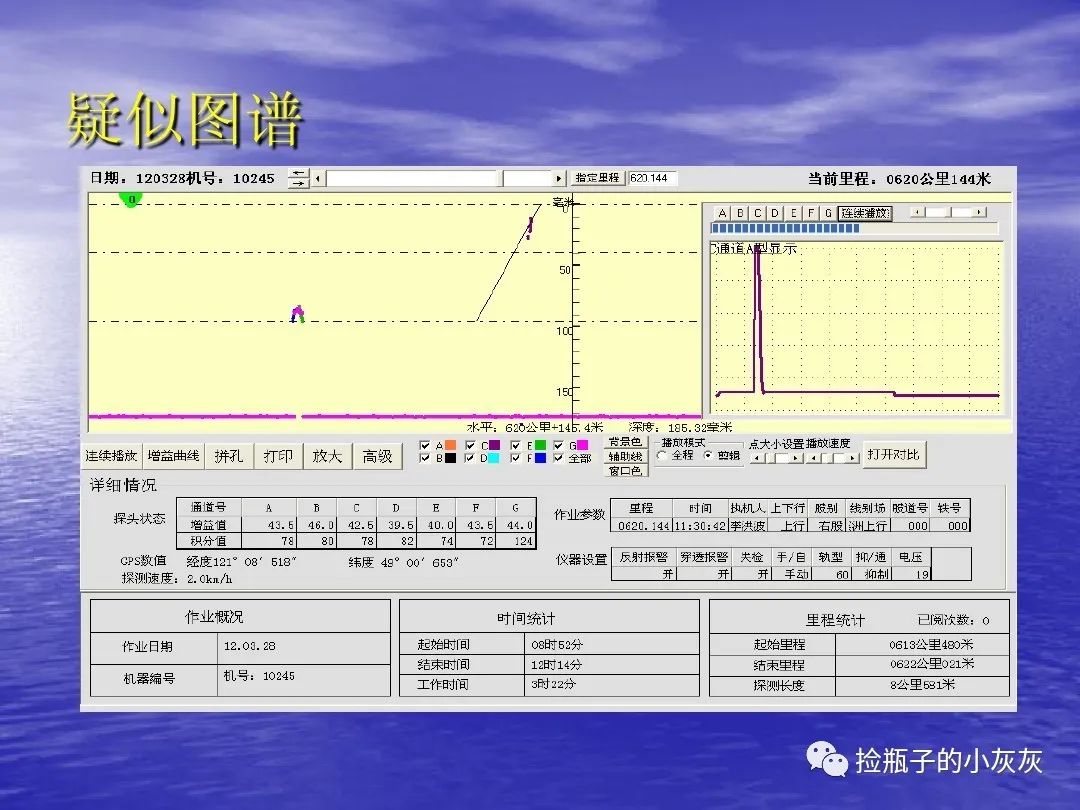Click the right arrow of the top scrollbar

pos(560,178)
